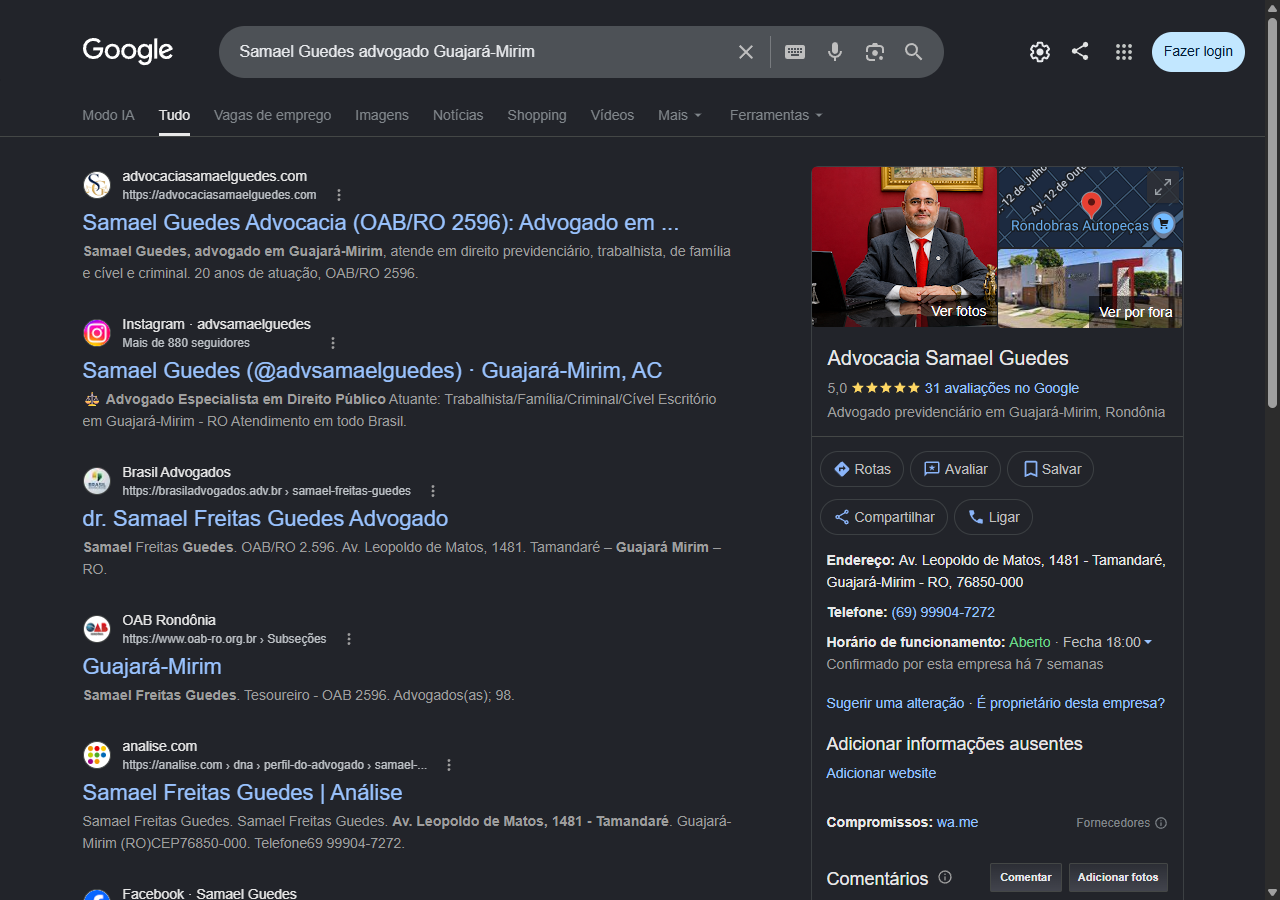Open options for Instagram result

click(333, 343)
